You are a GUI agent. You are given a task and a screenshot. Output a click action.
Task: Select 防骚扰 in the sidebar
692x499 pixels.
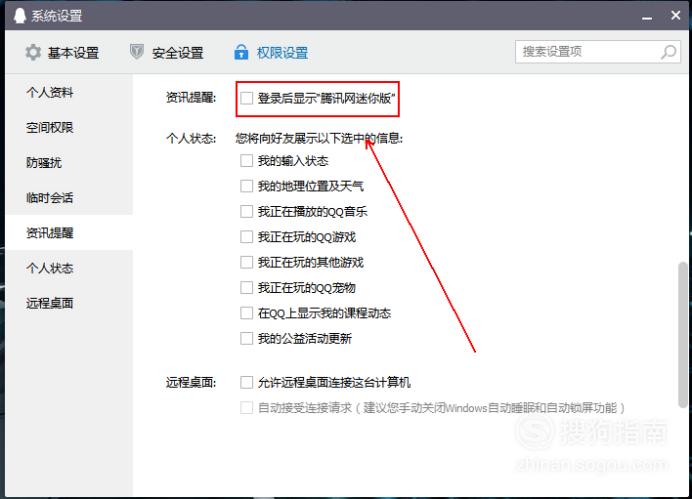point(69,163)
